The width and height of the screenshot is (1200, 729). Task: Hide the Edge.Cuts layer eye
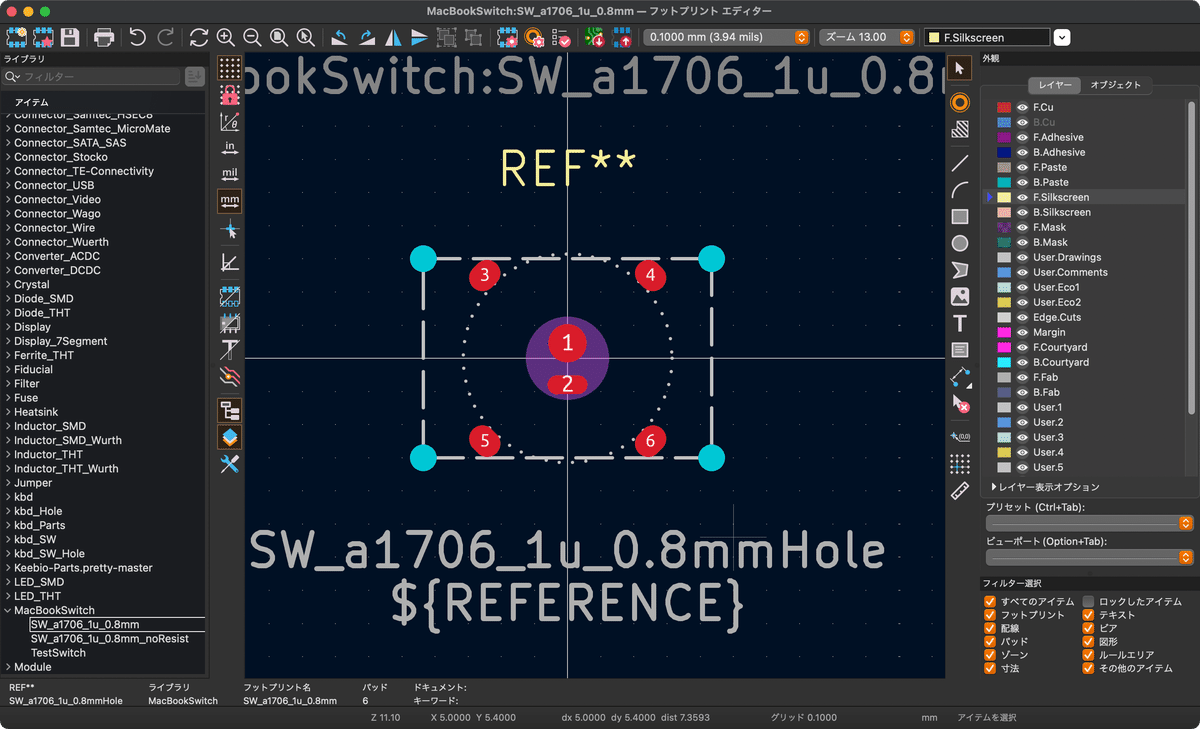pyautogui.click(x=1023, y=317)
